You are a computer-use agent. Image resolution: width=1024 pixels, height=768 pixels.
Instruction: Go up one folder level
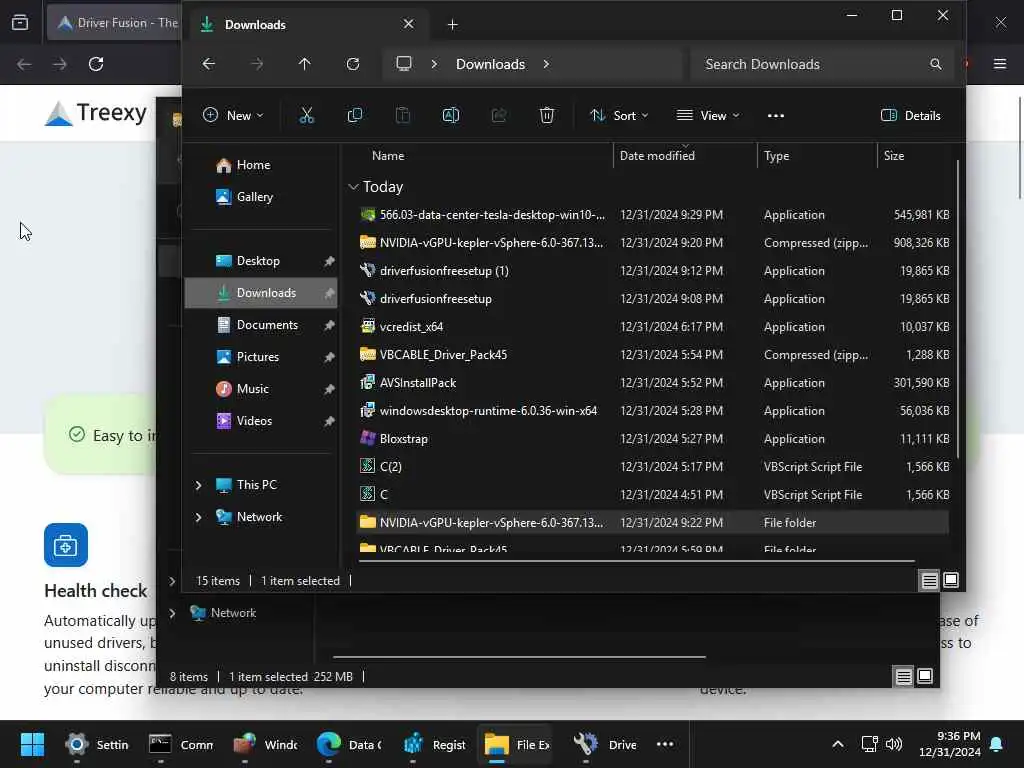click(x=304, y=64)
